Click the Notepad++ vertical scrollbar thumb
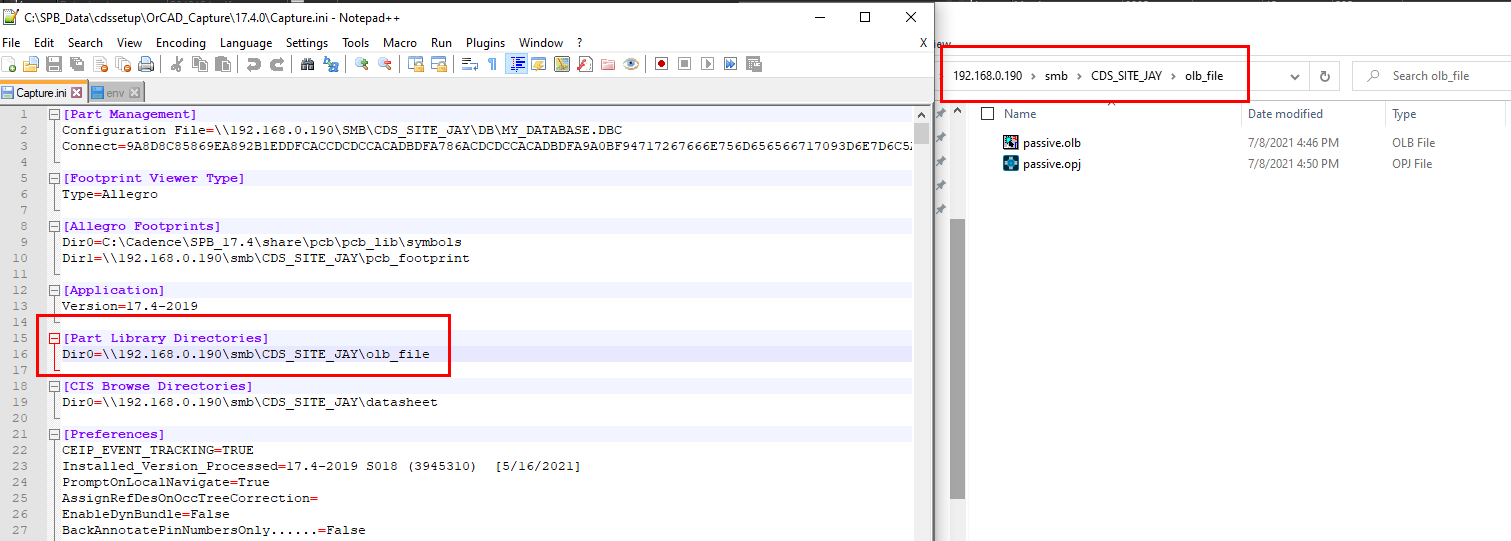This screenshot has height=541, width=1511. coord(922,134)
